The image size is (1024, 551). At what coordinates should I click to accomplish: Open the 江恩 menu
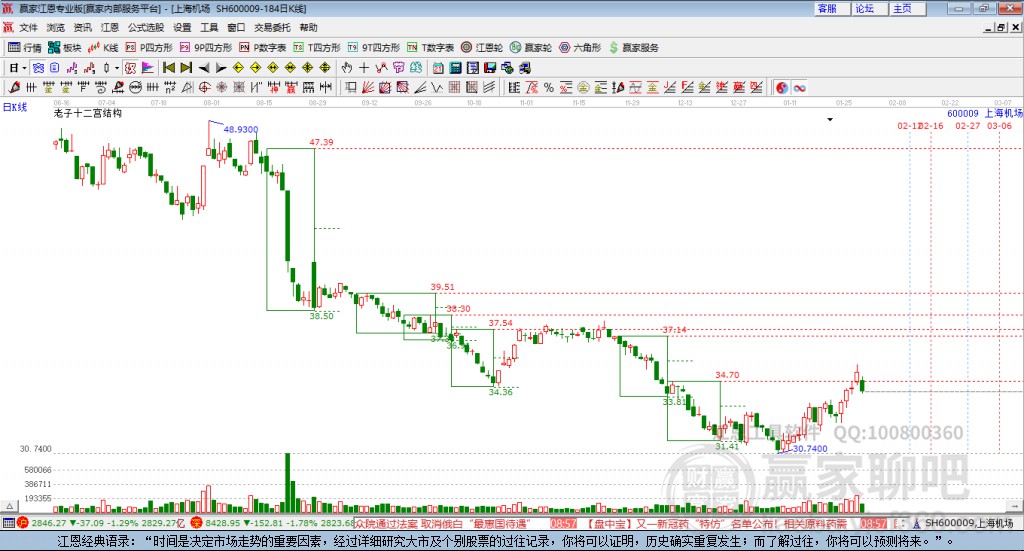coord(110,27)
